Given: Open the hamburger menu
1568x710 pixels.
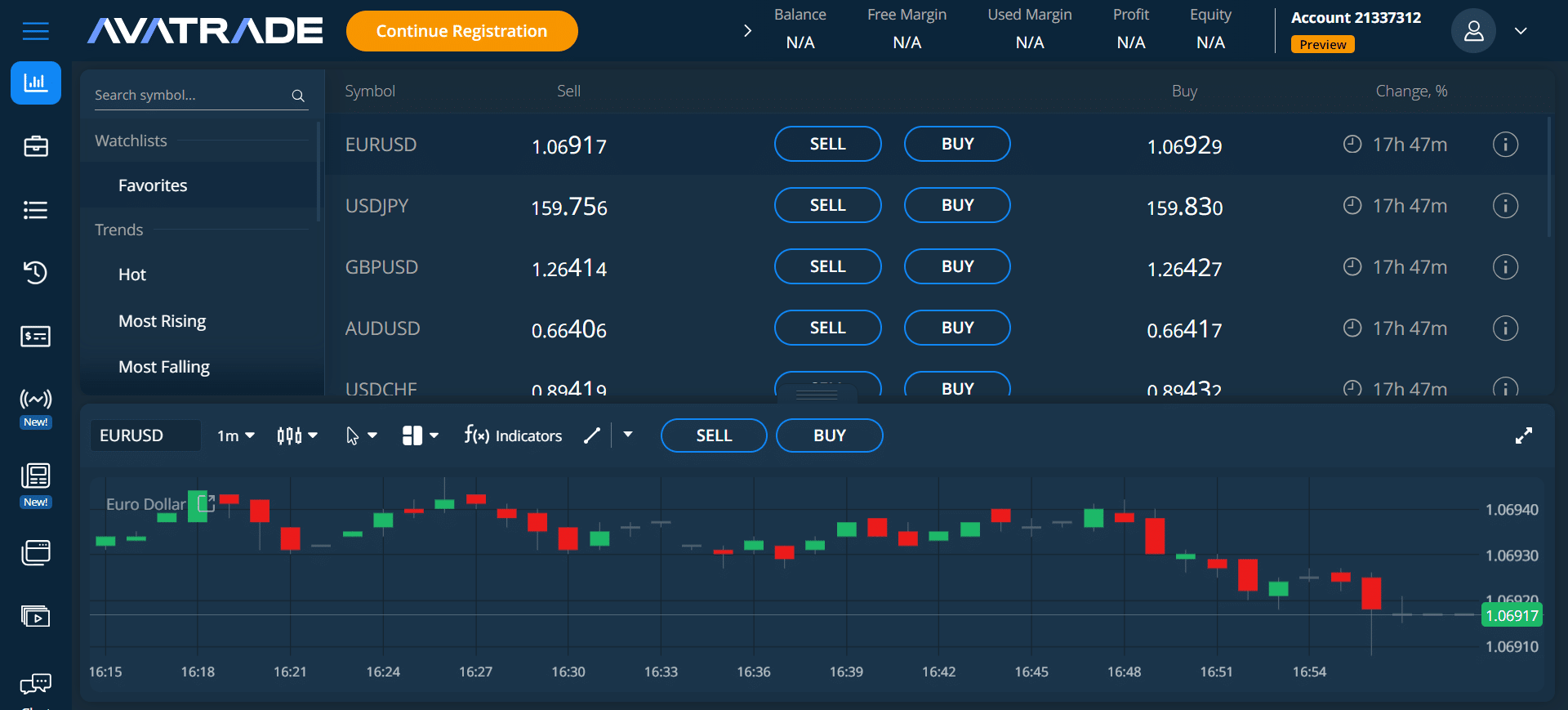Looking at the screenshot, I should tap(35, 31).
